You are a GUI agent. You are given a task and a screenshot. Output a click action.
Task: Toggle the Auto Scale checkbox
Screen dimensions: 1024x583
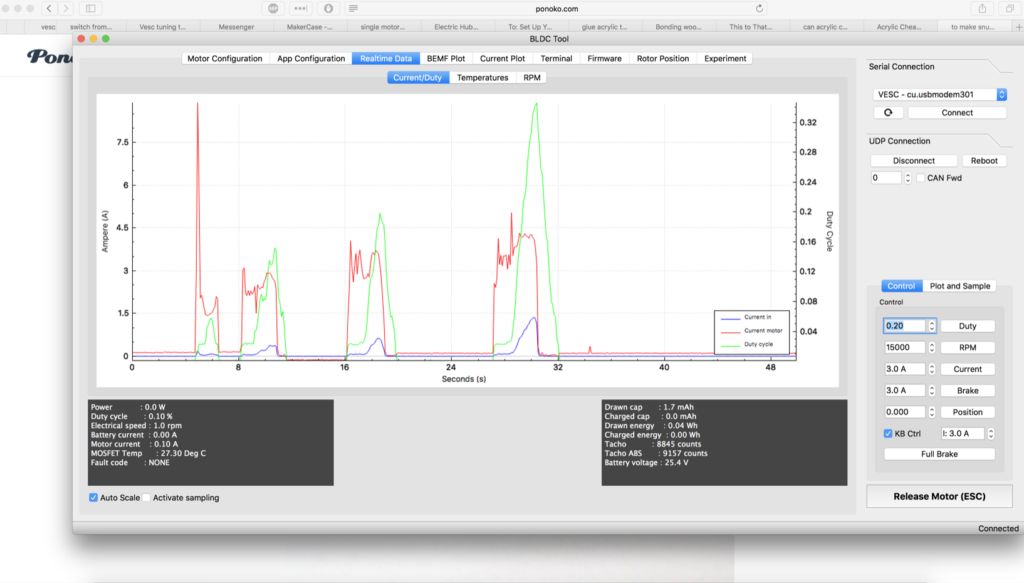tap(94, 497)
